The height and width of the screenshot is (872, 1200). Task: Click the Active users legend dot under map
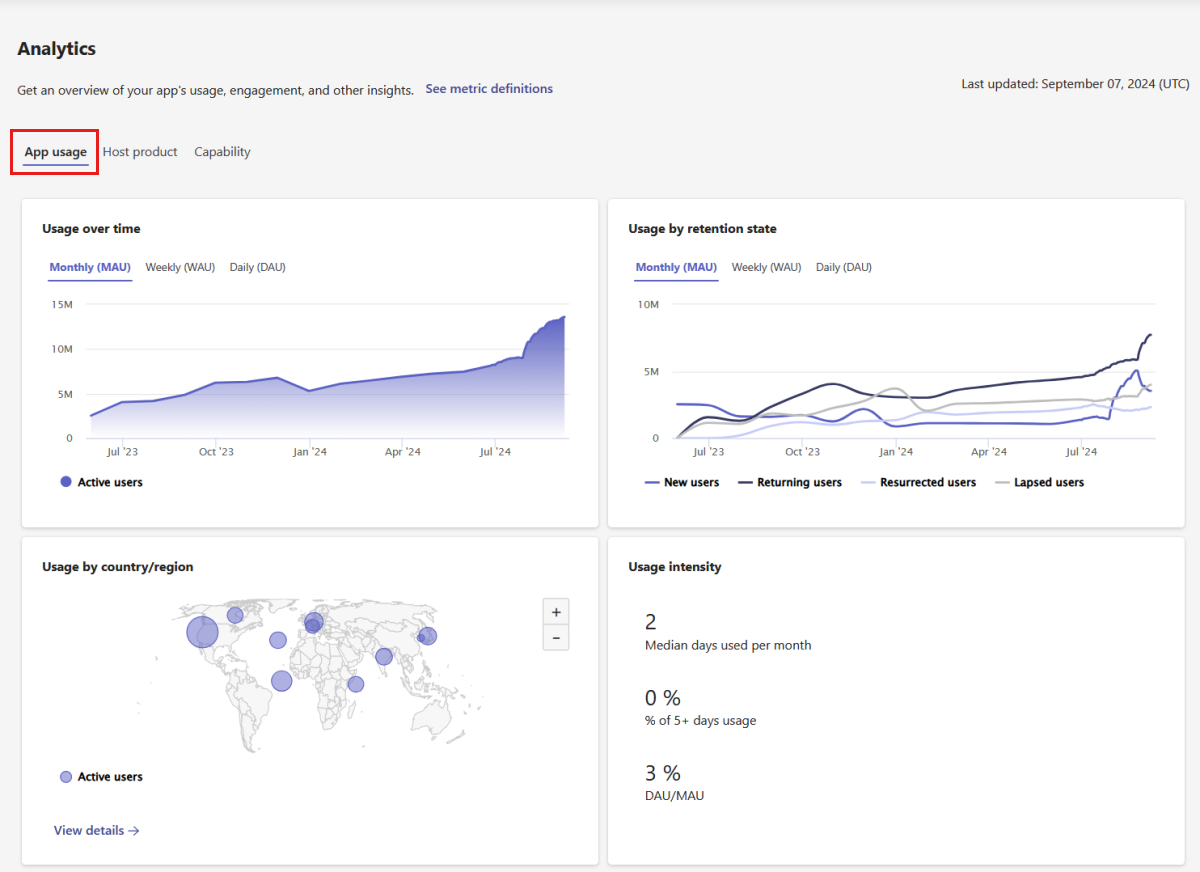coord(66,777)
